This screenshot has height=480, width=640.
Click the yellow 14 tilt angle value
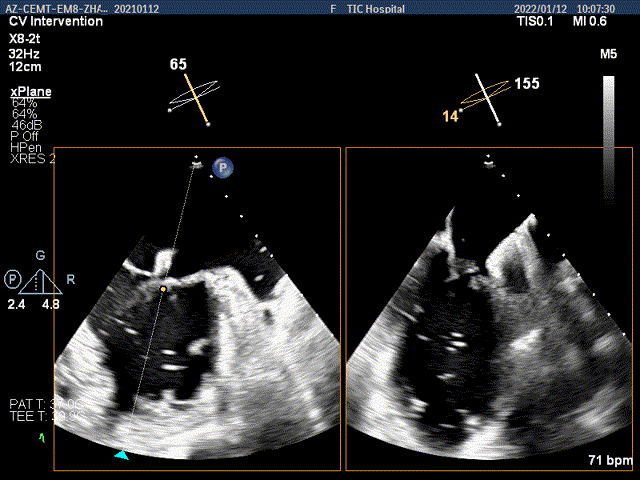click(450, 117)
